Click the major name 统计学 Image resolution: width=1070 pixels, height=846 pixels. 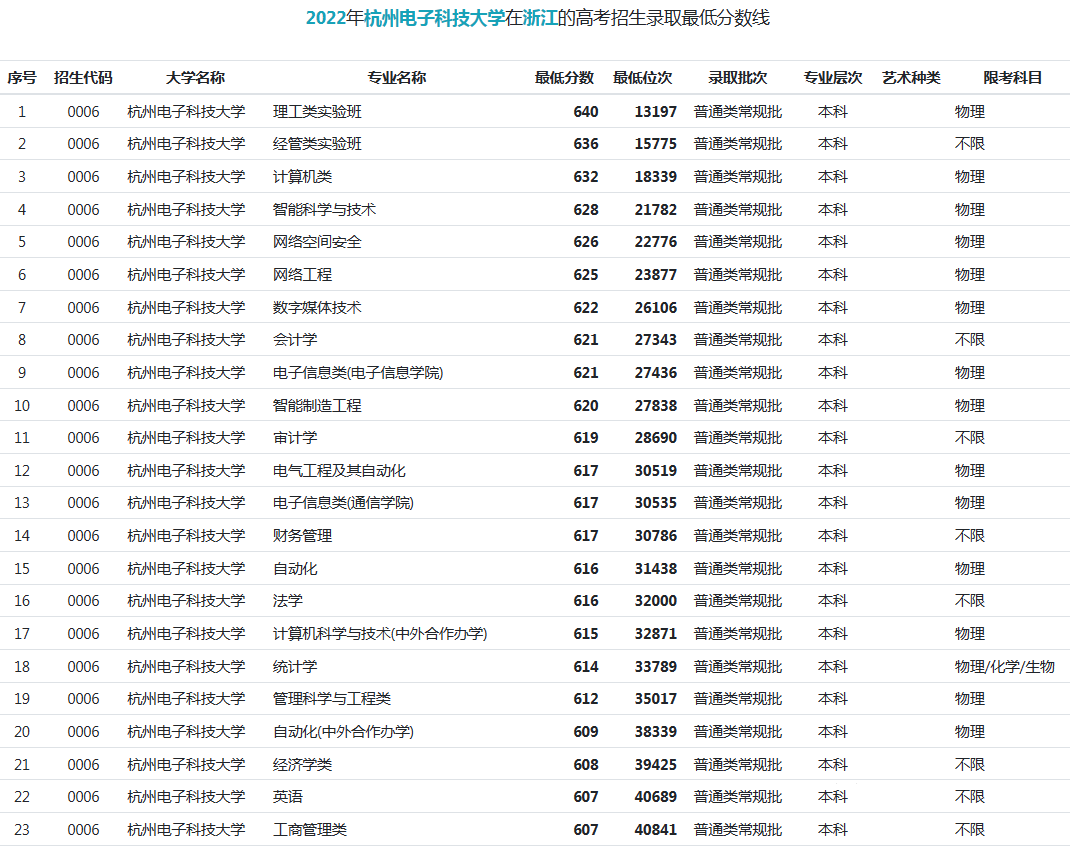(x=295, y=666)
